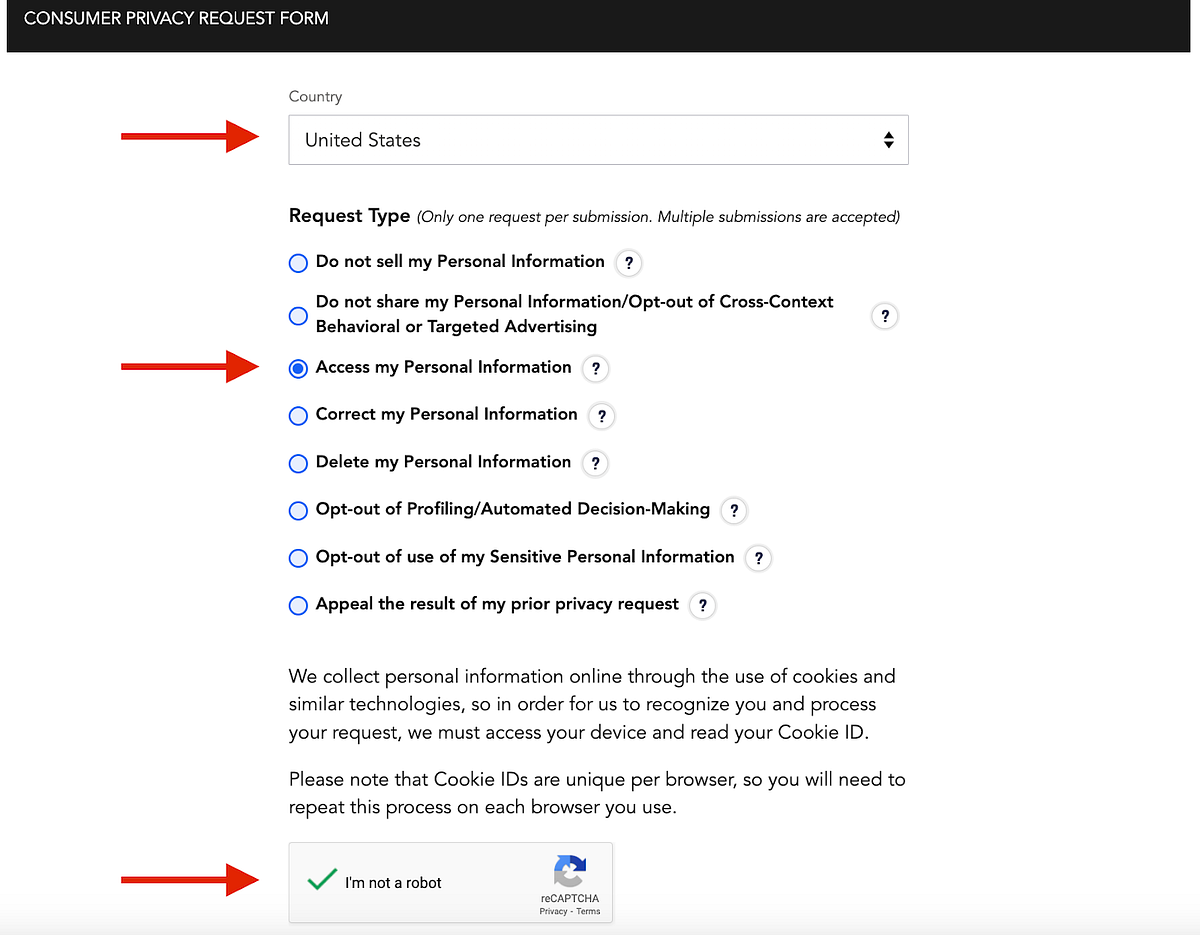Select Correct my Personal Information option
The height and width of the screenshot is (935, 1200).
[298, 416]
